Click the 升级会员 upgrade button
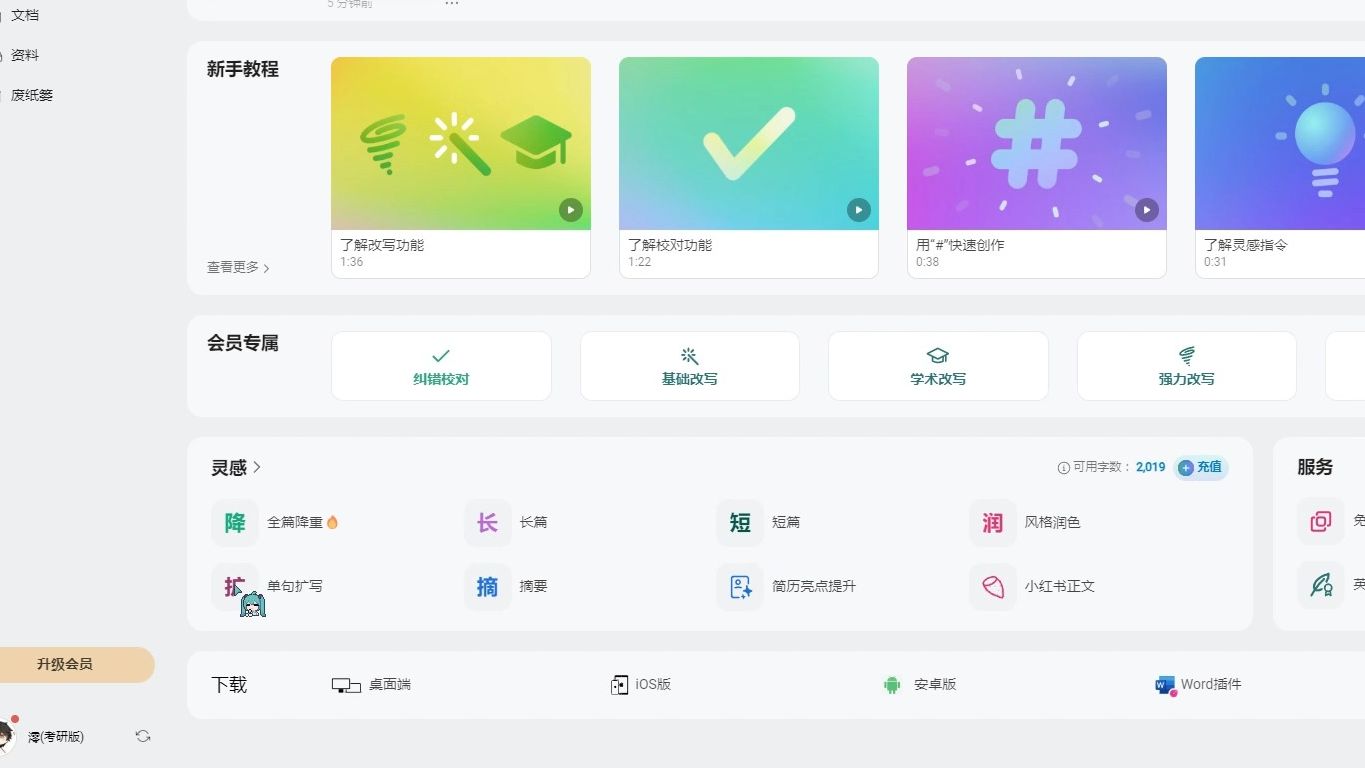 [x=63, y=664]
